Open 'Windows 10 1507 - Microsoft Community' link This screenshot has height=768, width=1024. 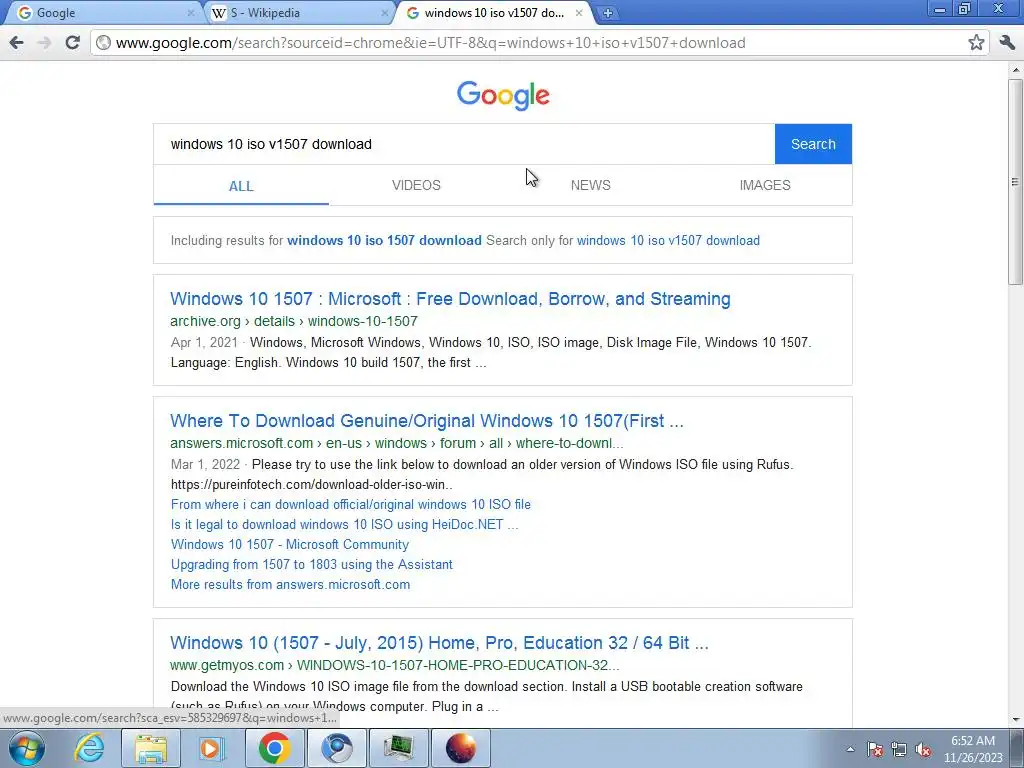click(x=290, y=545)
